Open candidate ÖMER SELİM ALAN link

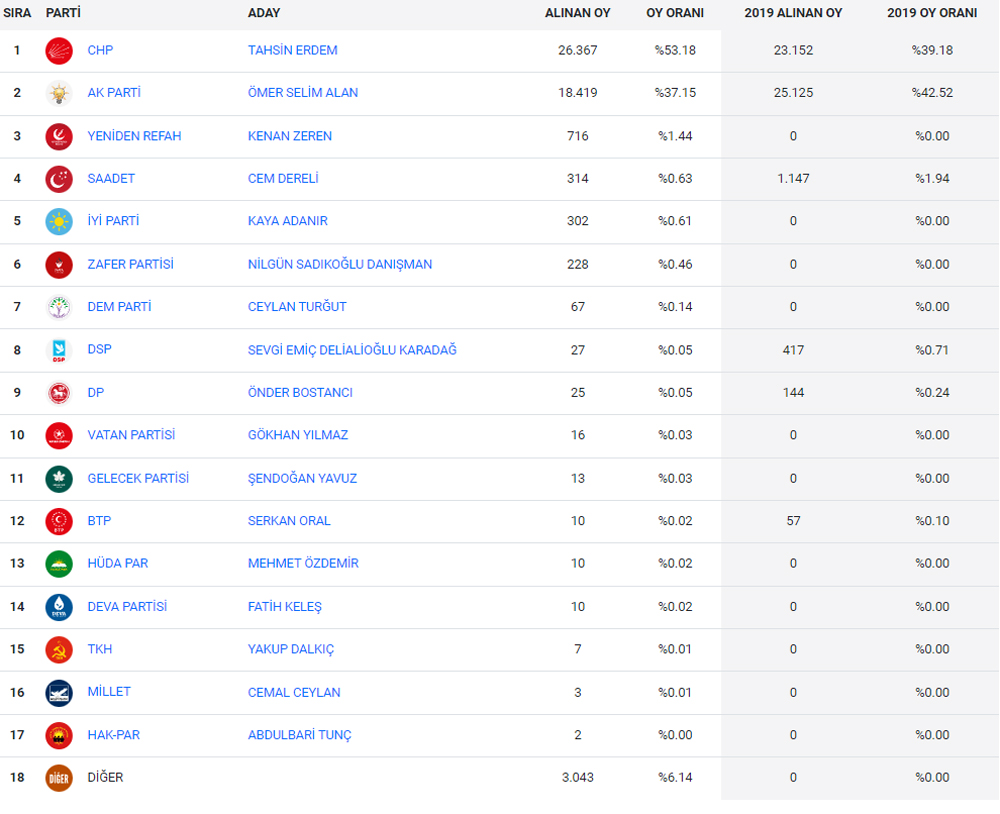pos(303,93)
